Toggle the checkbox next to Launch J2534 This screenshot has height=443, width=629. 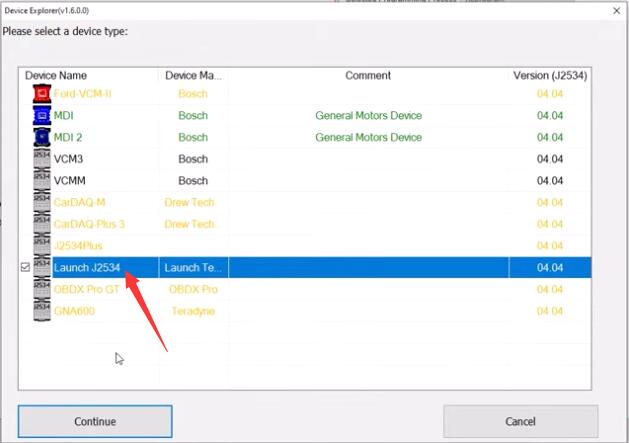pos(25,267)
